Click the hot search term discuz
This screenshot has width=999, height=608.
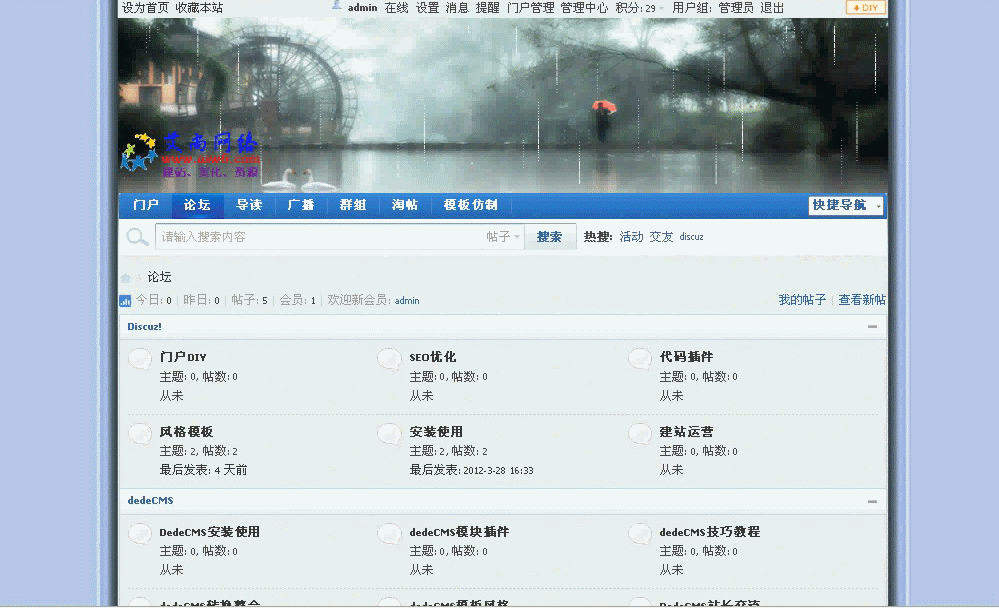[x=691, y=237]
